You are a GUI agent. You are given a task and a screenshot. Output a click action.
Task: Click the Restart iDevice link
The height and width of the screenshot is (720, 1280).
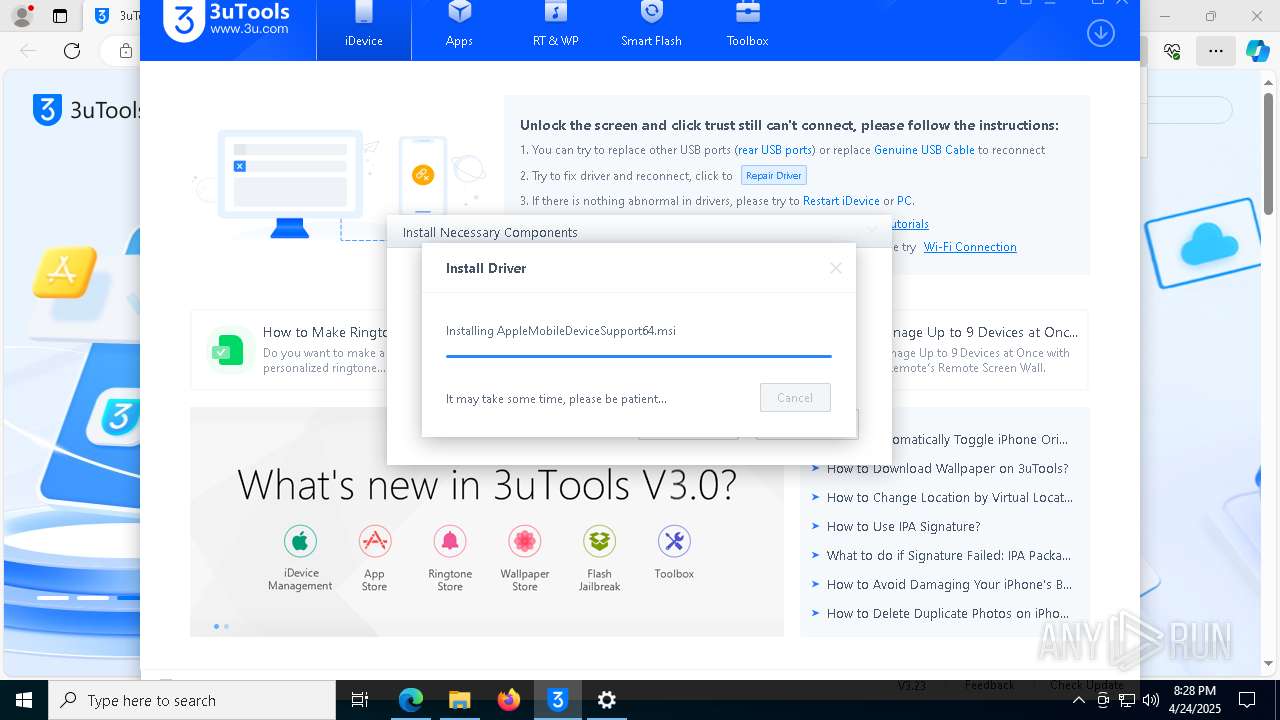pos(841,201)
